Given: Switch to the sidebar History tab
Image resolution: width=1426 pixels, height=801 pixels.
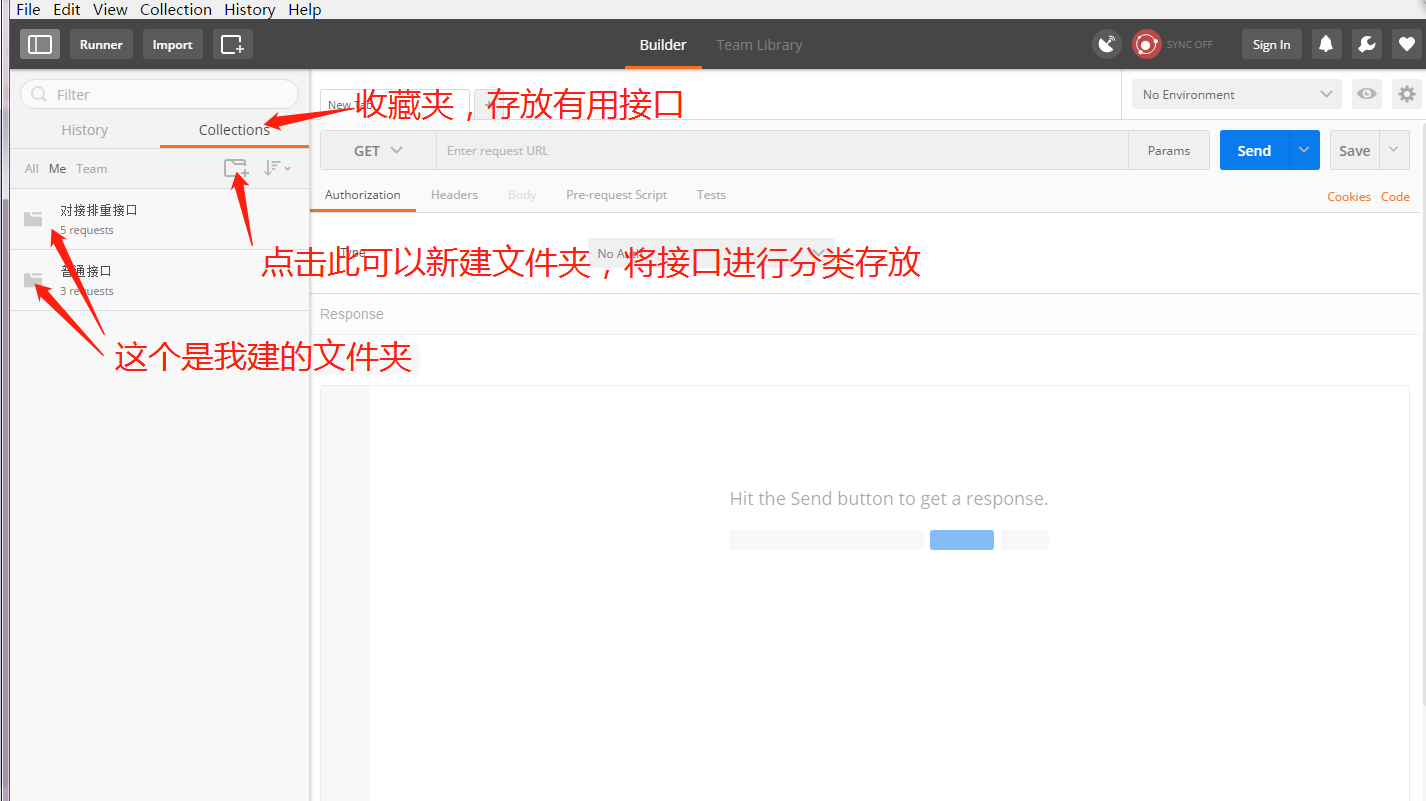Looking at the screenshot, I should pyautogui.click(x=85, y=130).
